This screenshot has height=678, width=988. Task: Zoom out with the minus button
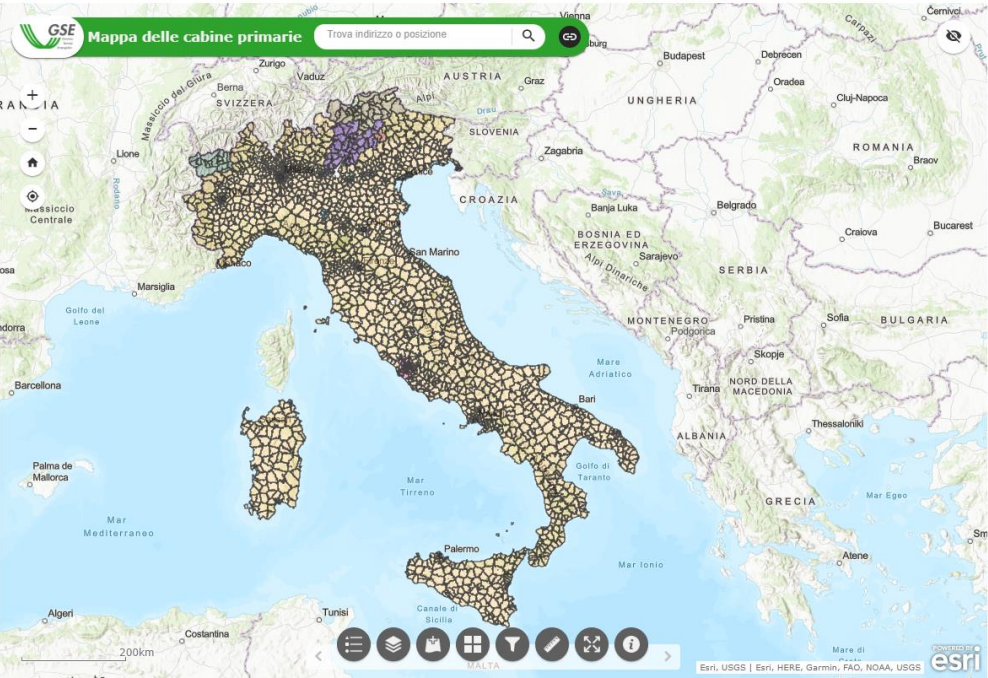coord(33,129)
